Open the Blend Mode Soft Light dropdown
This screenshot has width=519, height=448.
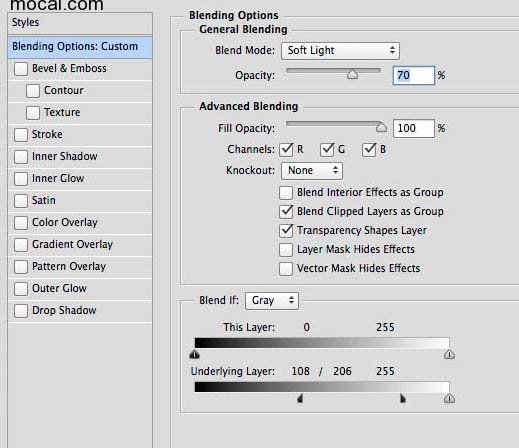click(x=340, y=51)
